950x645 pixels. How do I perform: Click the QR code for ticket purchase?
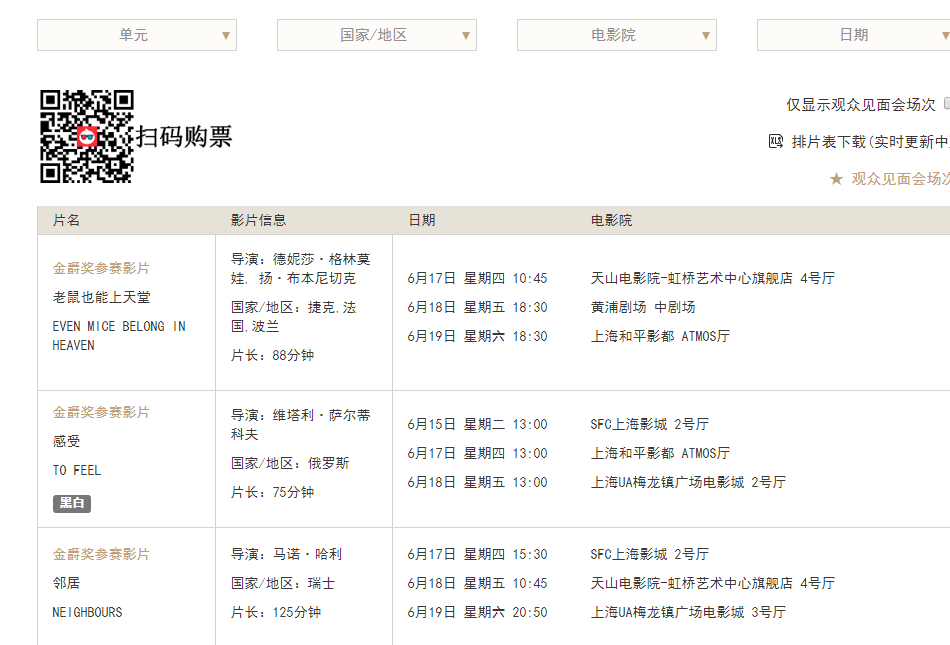tap(87, 137)
